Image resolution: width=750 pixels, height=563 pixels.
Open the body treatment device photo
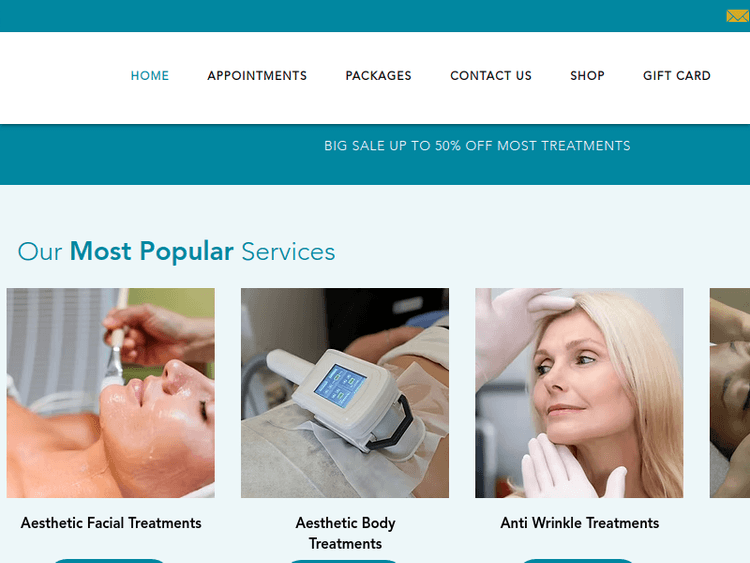345,393
